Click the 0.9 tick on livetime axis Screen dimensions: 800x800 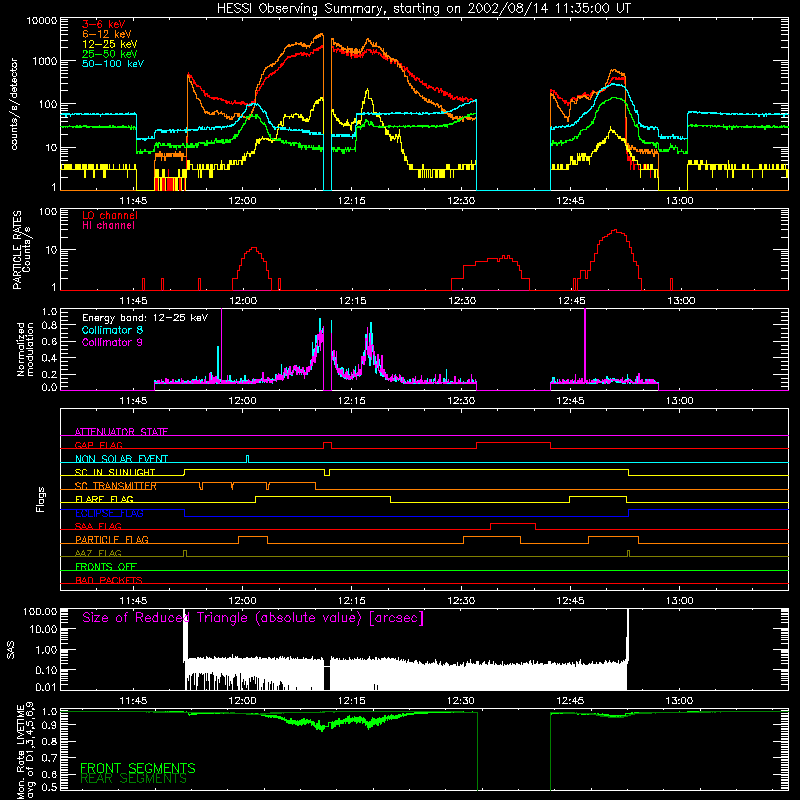[49, 725]
